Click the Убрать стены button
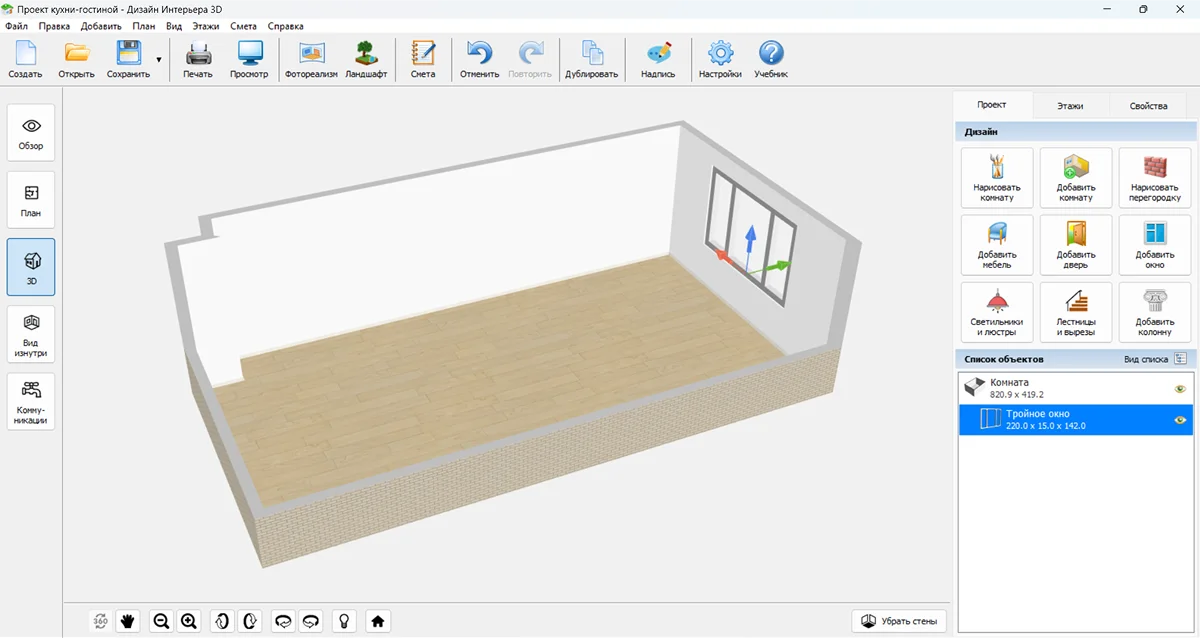Viewport: 1200px width, 638px height. tap(899, 621)
